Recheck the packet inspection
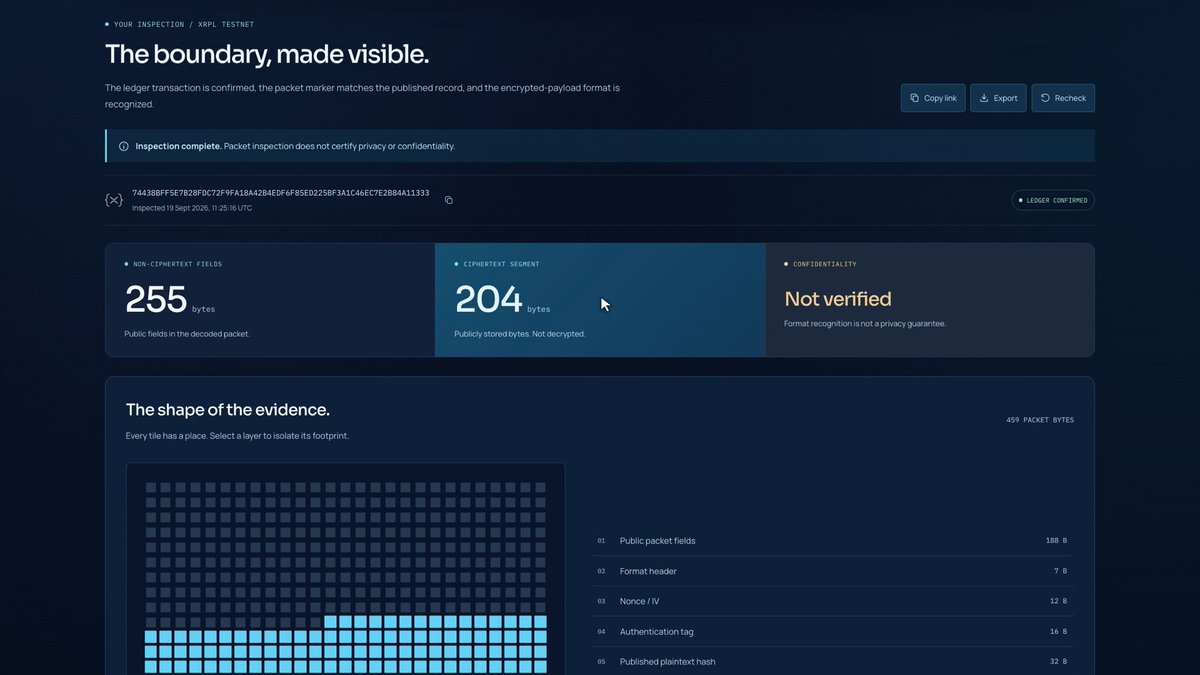Image resolution: width=1200 pixels, height=675 pixels. coord(1063,98)
